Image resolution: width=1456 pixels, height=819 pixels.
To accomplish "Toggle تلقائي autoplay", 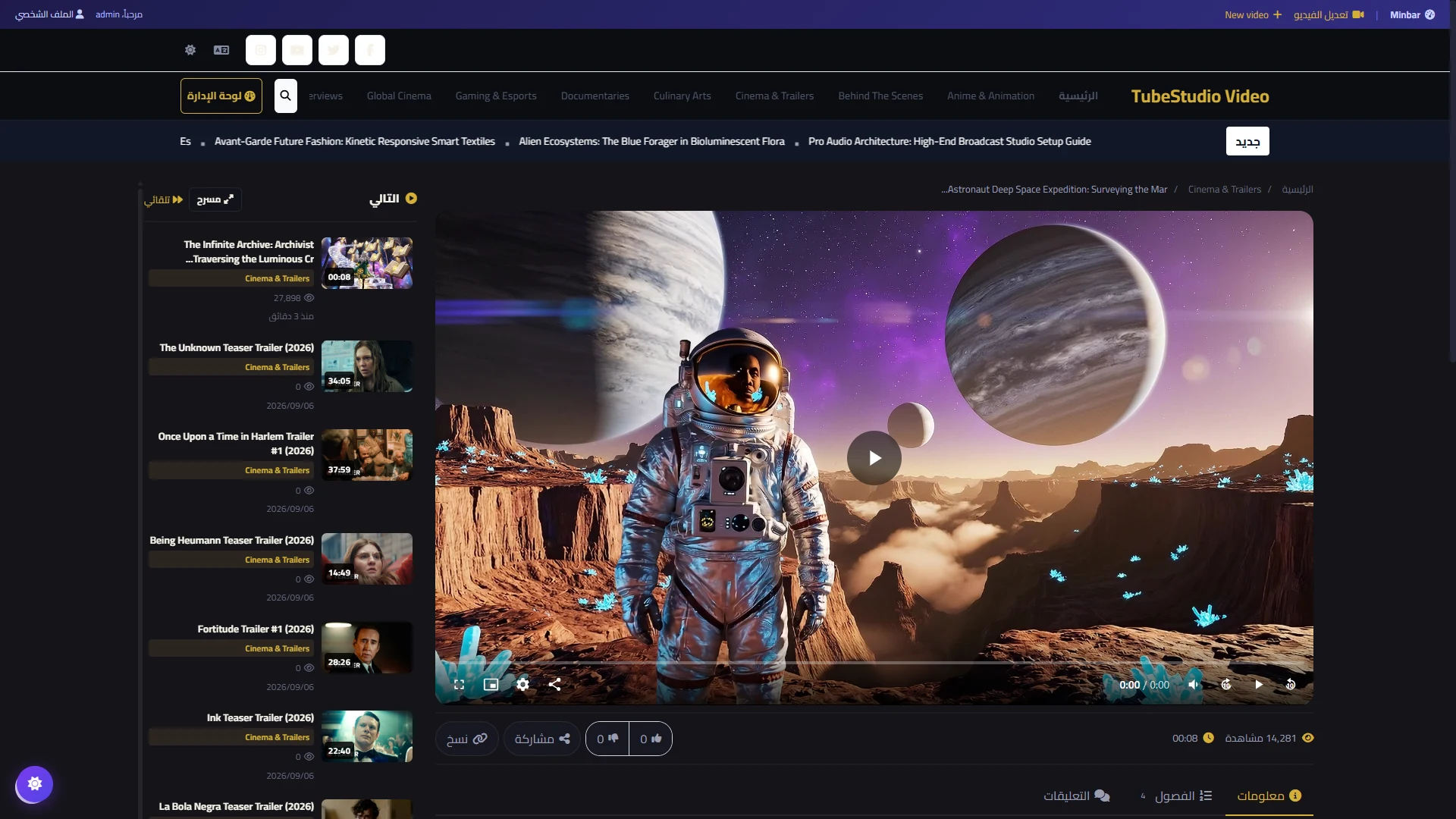I will [164, 199].
